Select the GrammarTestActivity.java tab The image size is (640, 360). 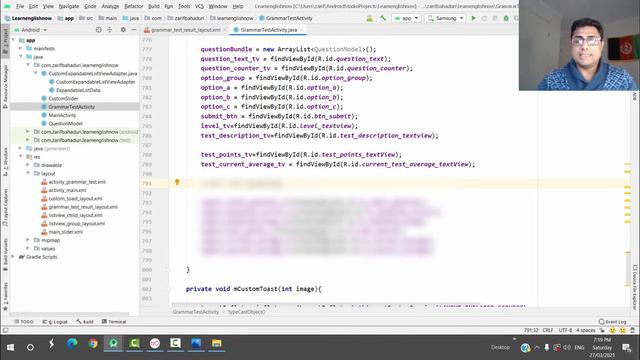(268, 30)
